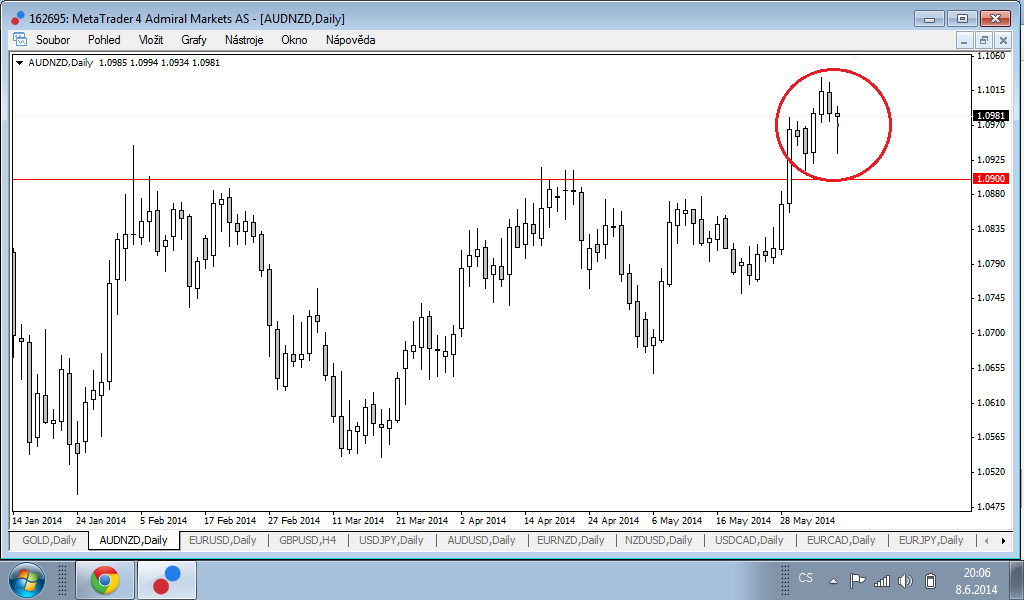Open the Windows Start button
The image size is (1024, 600).
coord(27,580)
